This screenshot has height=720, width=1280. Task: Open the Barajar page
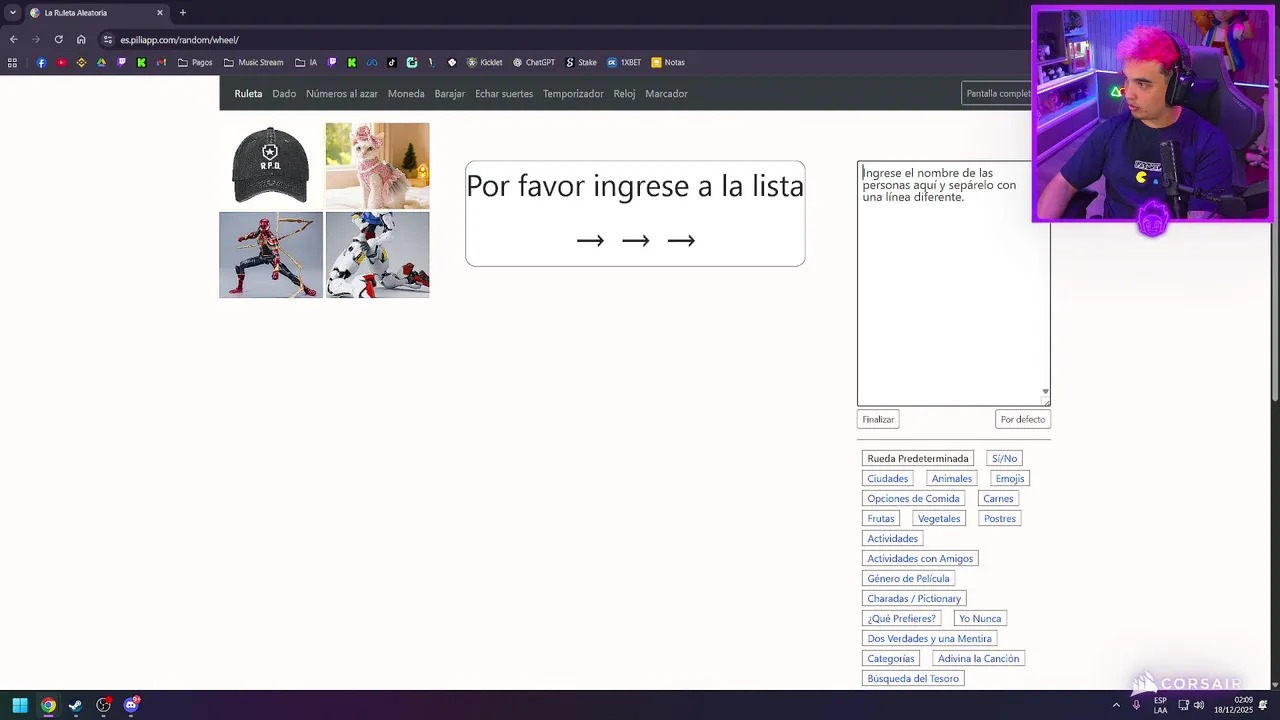450,94
